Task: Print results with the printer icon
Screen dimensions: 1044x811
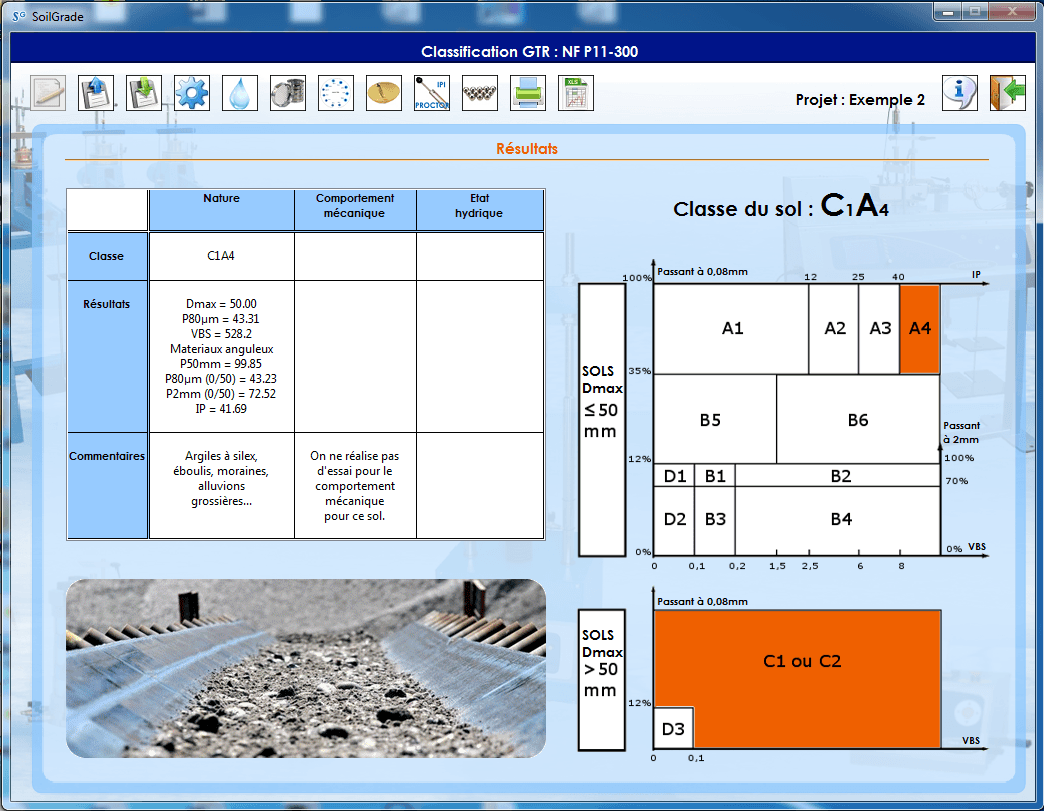Action: 527,93
